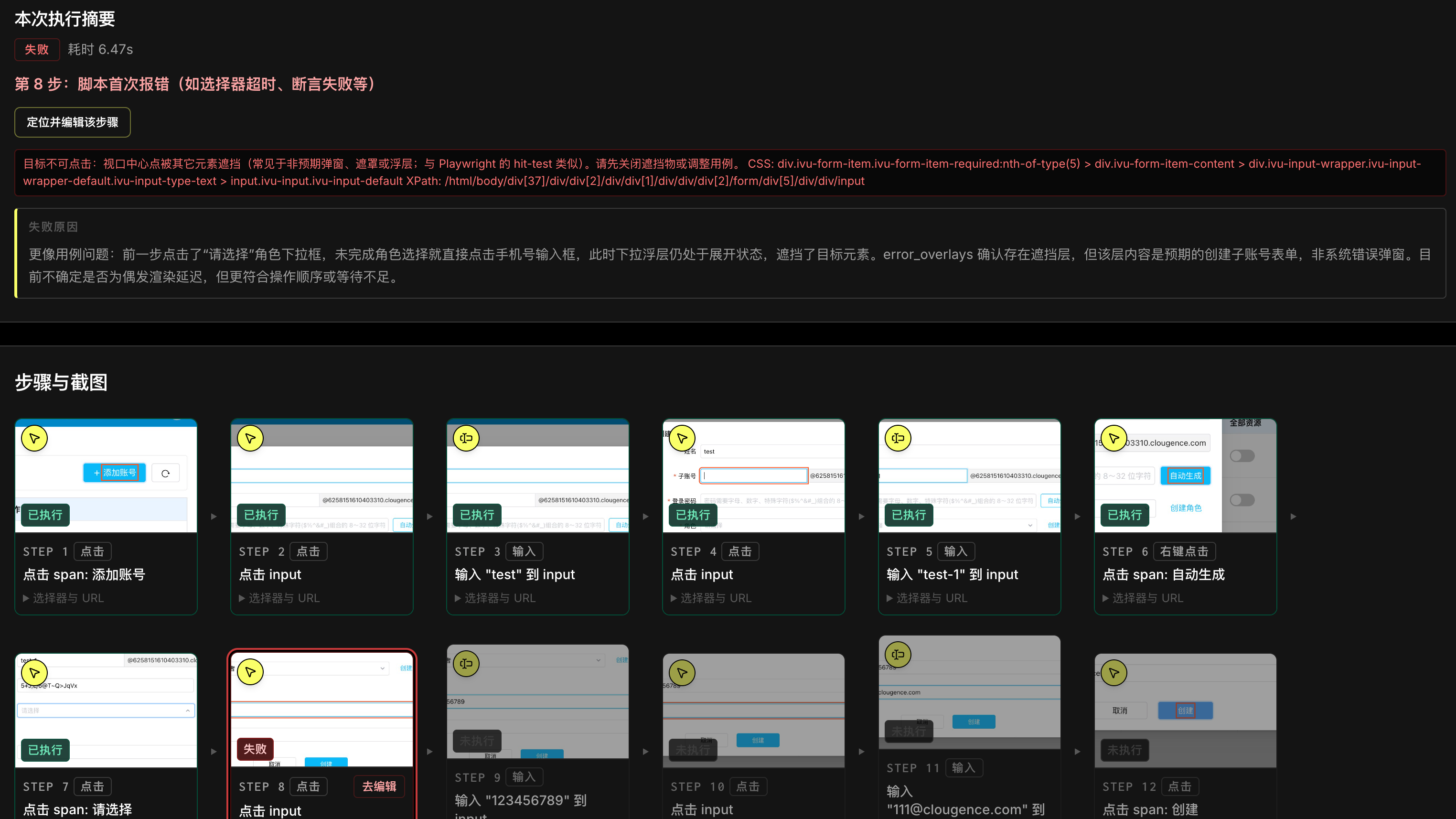Click cursor icon on Step 12 screenshot
The width and height of the screenshot is (1456, 819).
1114,673
